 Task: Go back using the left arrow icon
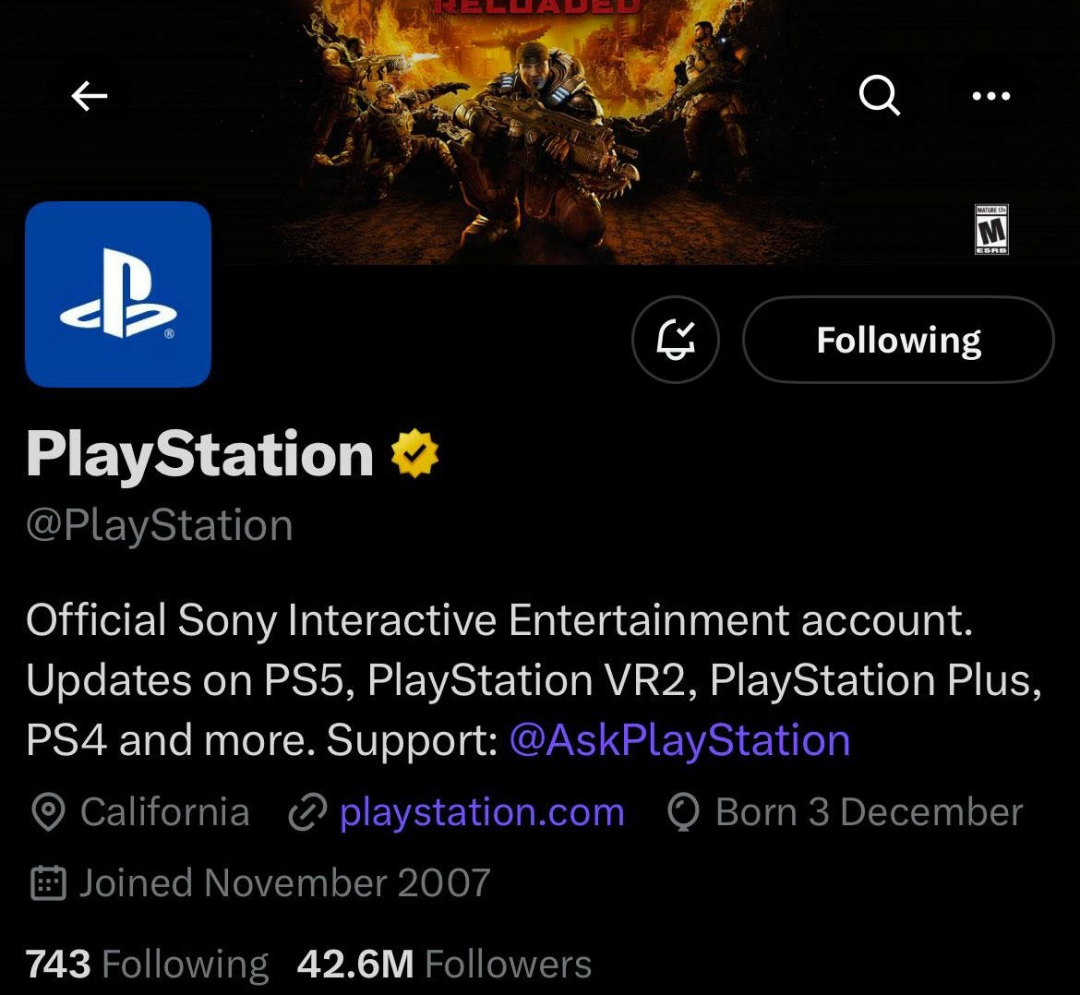pyautogui.click(x=90, y=95)
